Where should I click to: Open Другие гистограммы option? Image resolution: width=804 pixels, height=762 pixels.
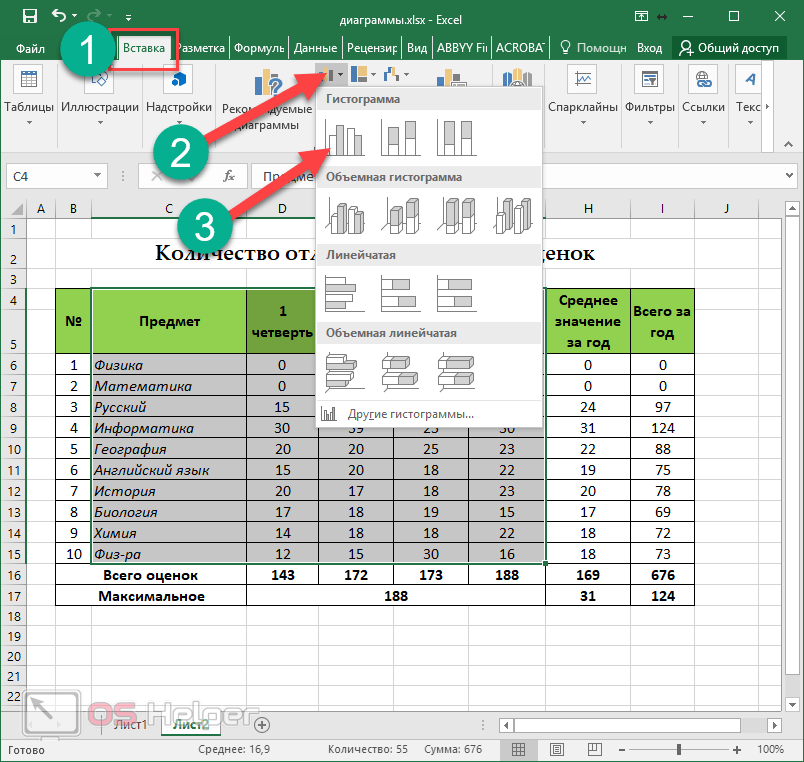pyautogui.click(x=410, y=414)
